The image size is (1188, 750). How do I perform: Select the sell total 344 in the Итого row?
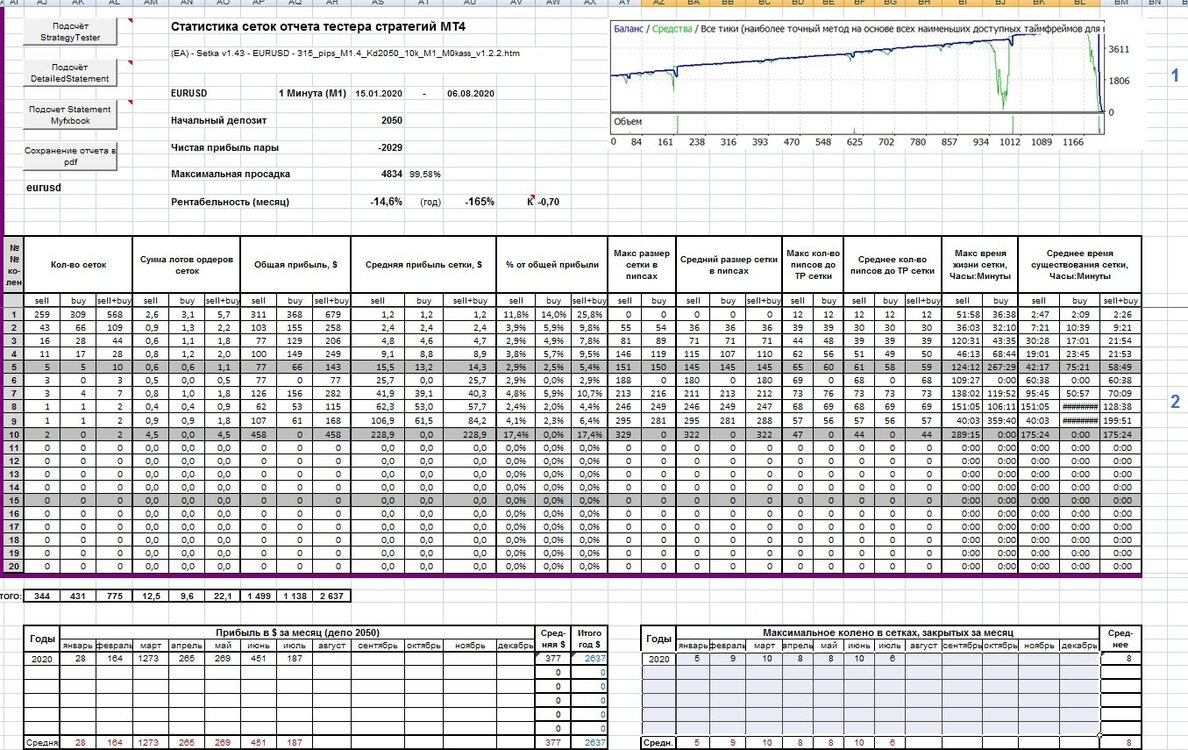[x=42, y=596]
